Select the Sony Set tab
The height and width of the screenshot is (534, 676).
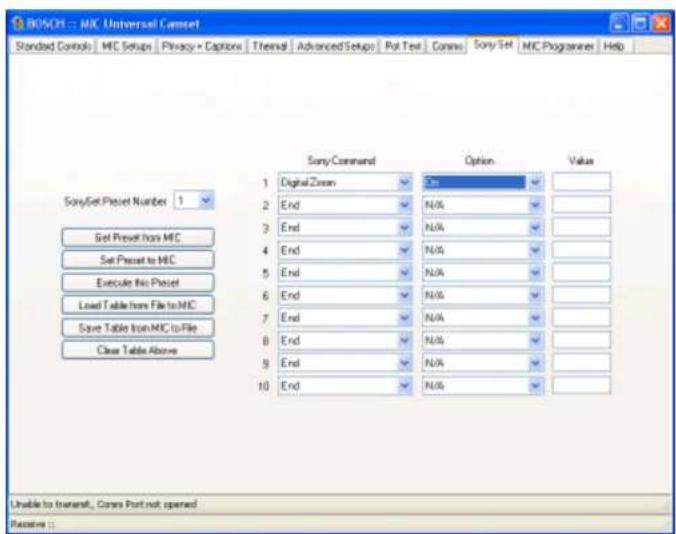tap(493, 44)
